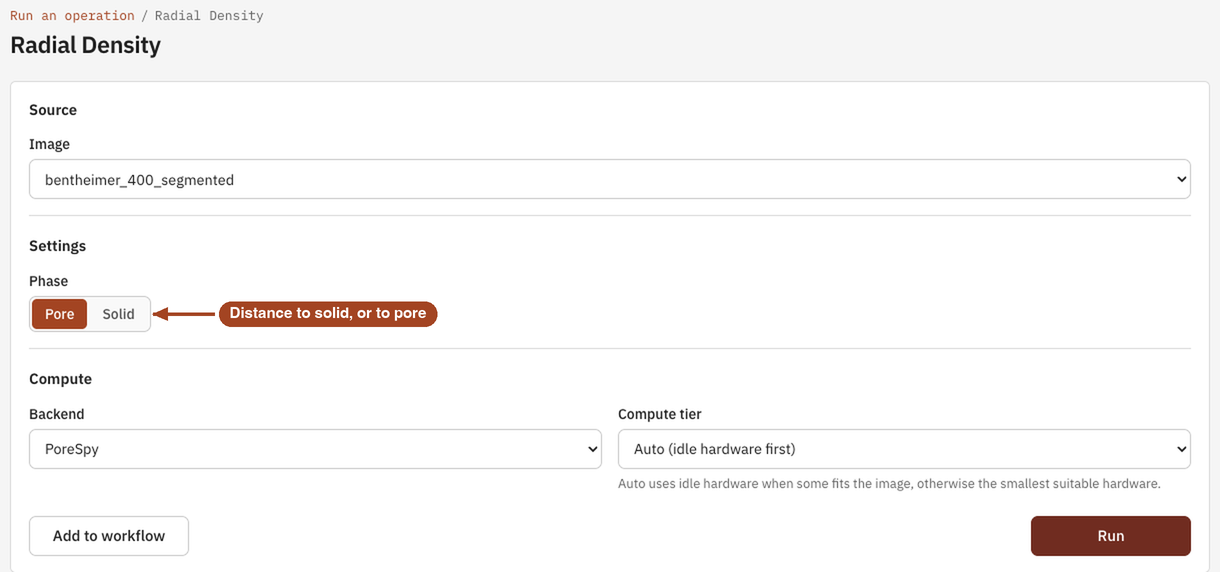
Task: Click the 'Radial Density' page heading
Action: click(x=85, y=45)
